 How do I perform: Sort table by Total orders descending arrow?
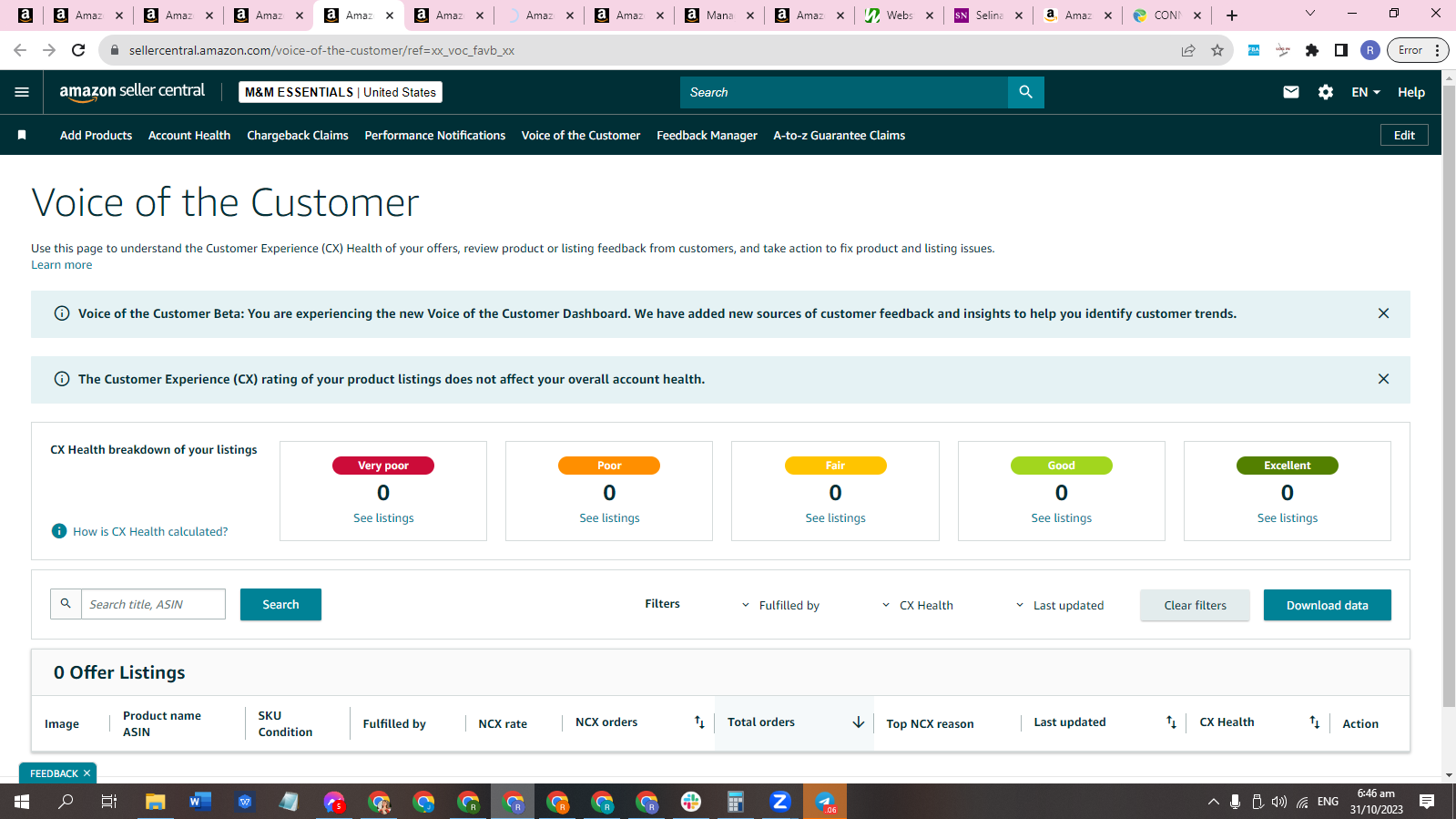(858, 722)
